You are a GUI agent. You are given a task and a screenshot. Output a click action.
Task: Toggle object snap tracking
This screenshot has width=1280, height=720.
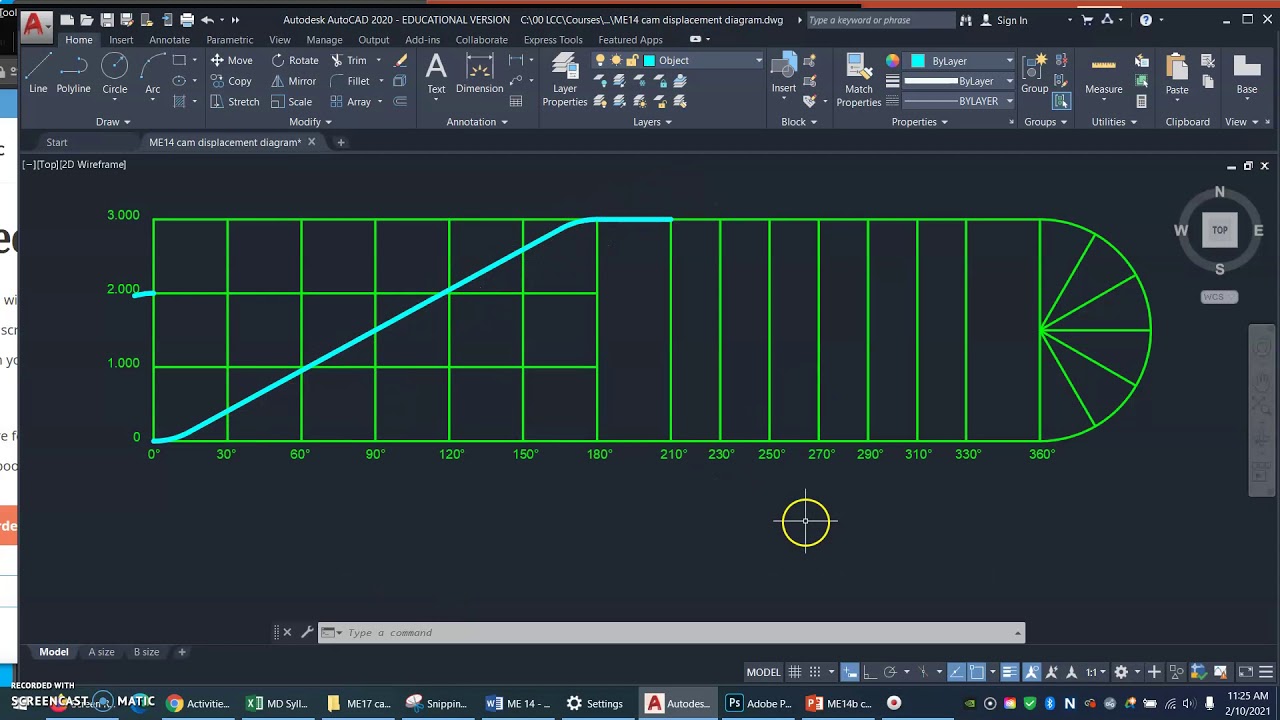click(x=957, y=672)
